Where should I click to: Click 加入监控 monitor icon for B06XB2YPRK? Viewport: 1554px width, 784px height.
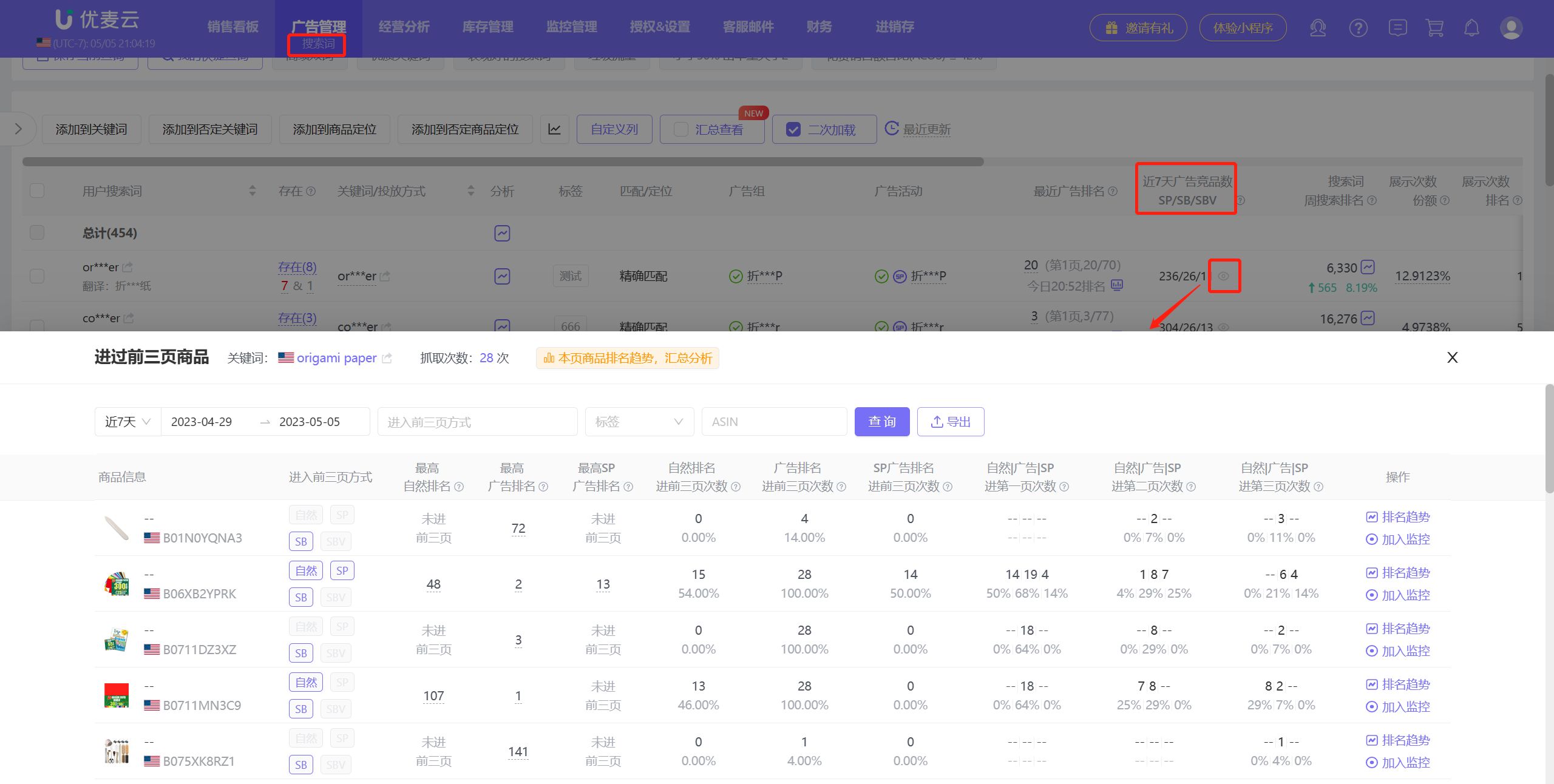1397,595
